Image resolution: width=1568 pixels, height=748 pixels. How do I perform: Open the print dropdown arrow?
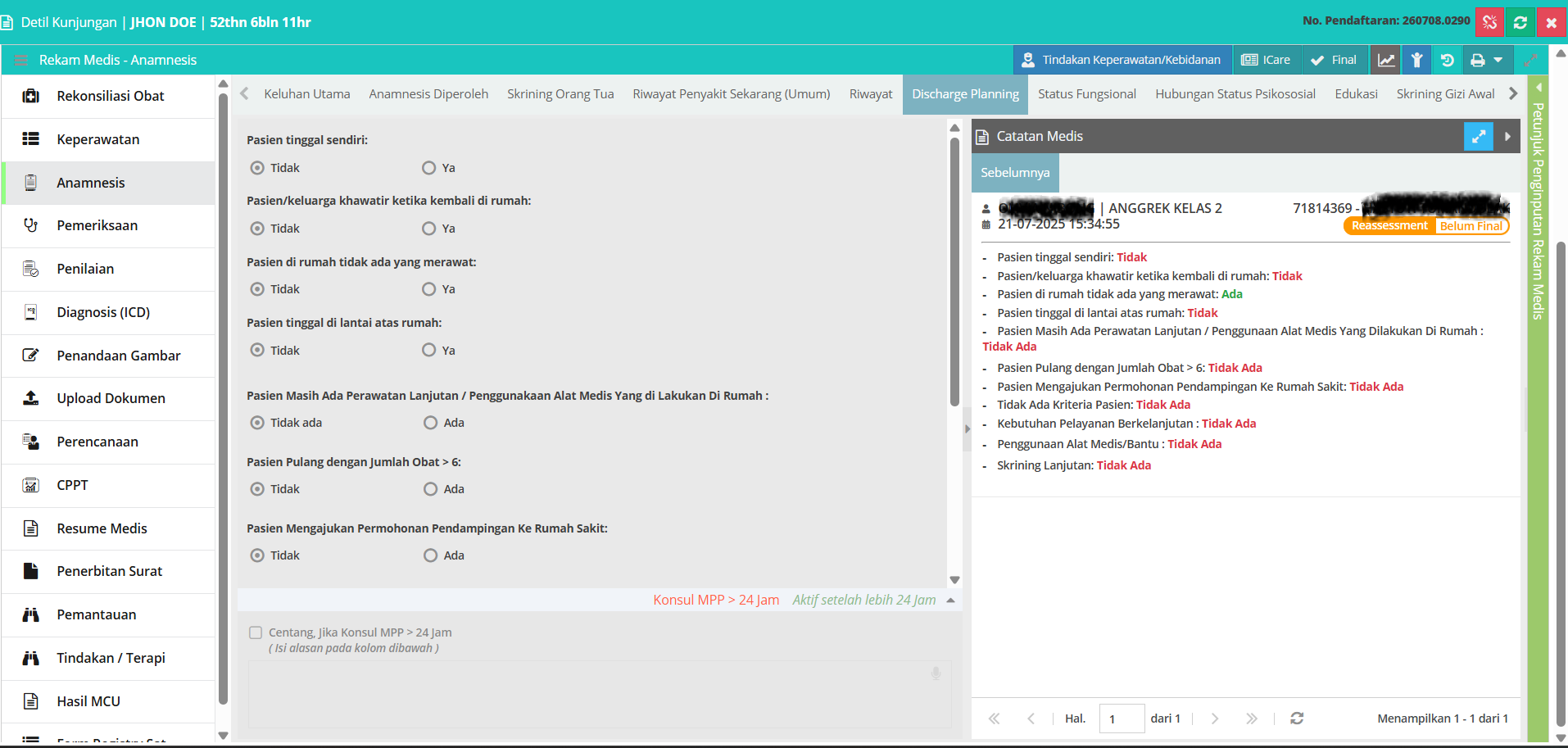click(1498, 60)
